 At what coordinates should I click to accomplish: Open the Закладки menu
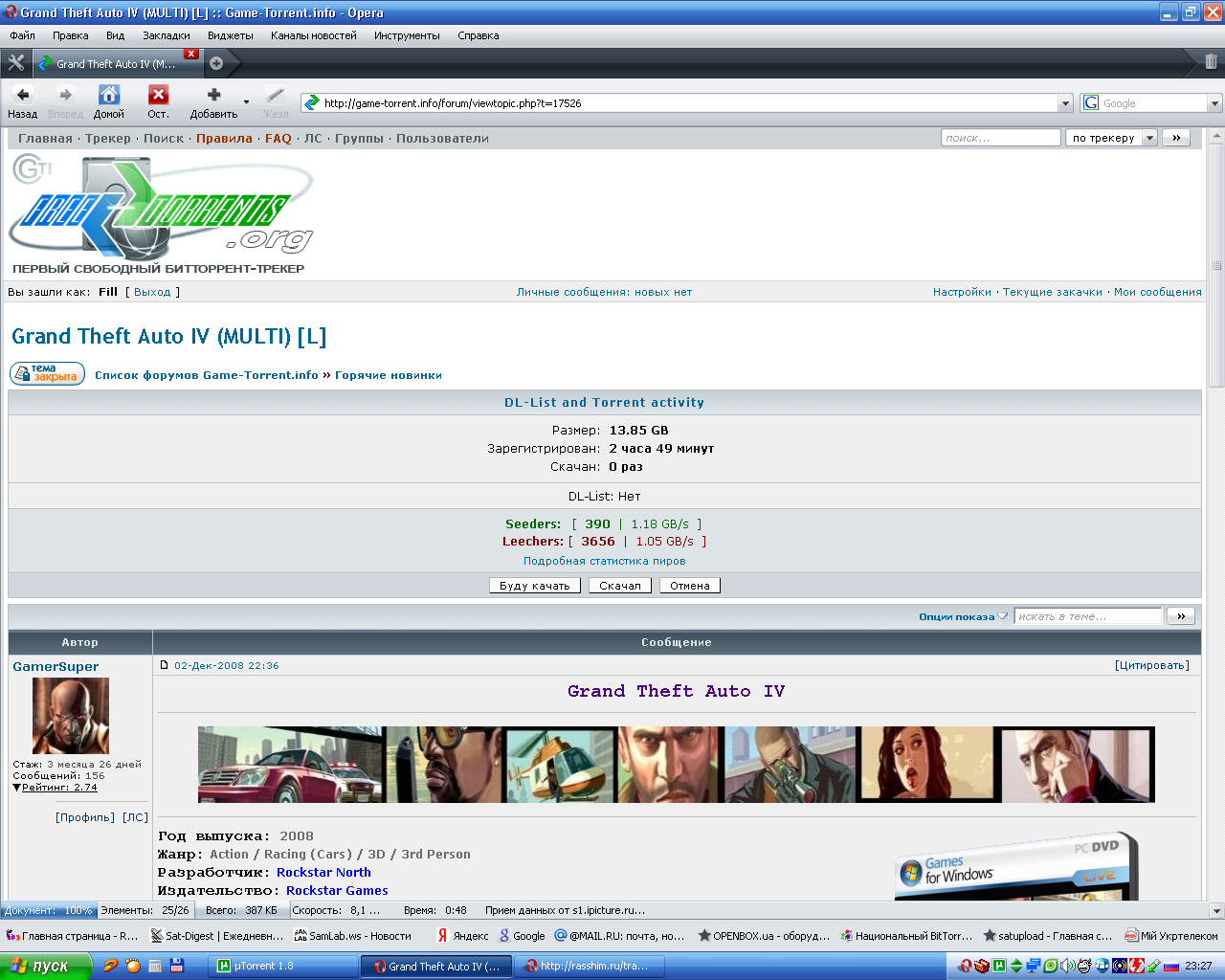click(x=167, y=35)
